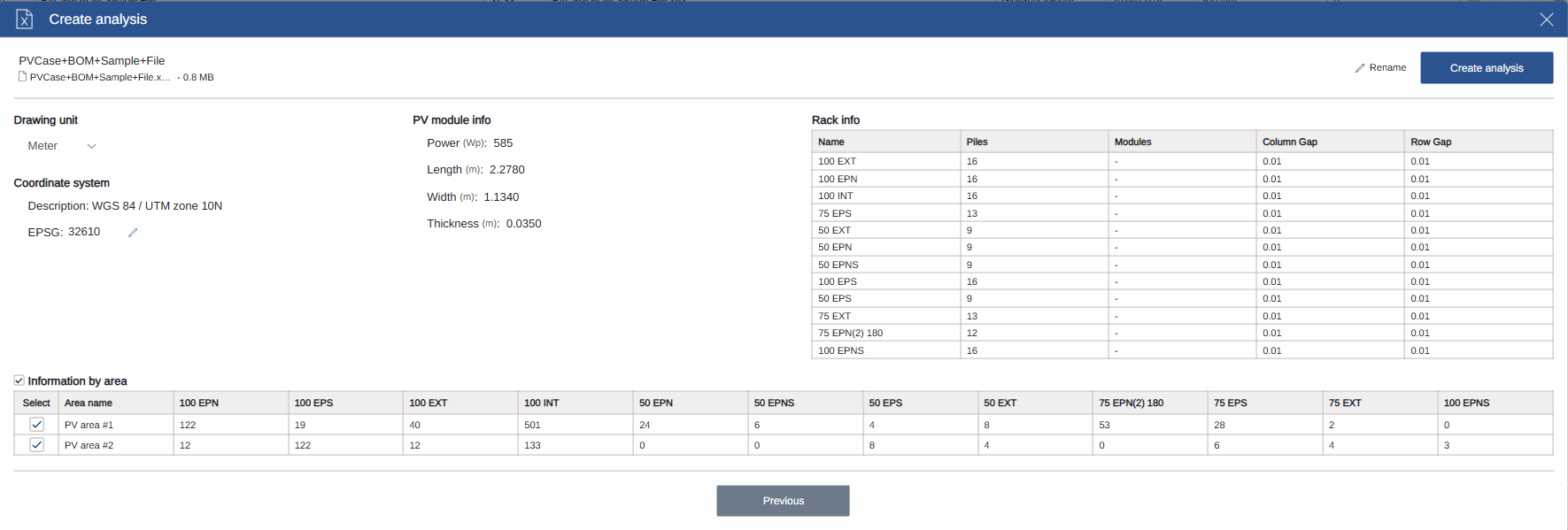This screenshot has height=530, width=1568.
Task: Select the 50 EXT rack row name
Action: (x=834, y=230)
